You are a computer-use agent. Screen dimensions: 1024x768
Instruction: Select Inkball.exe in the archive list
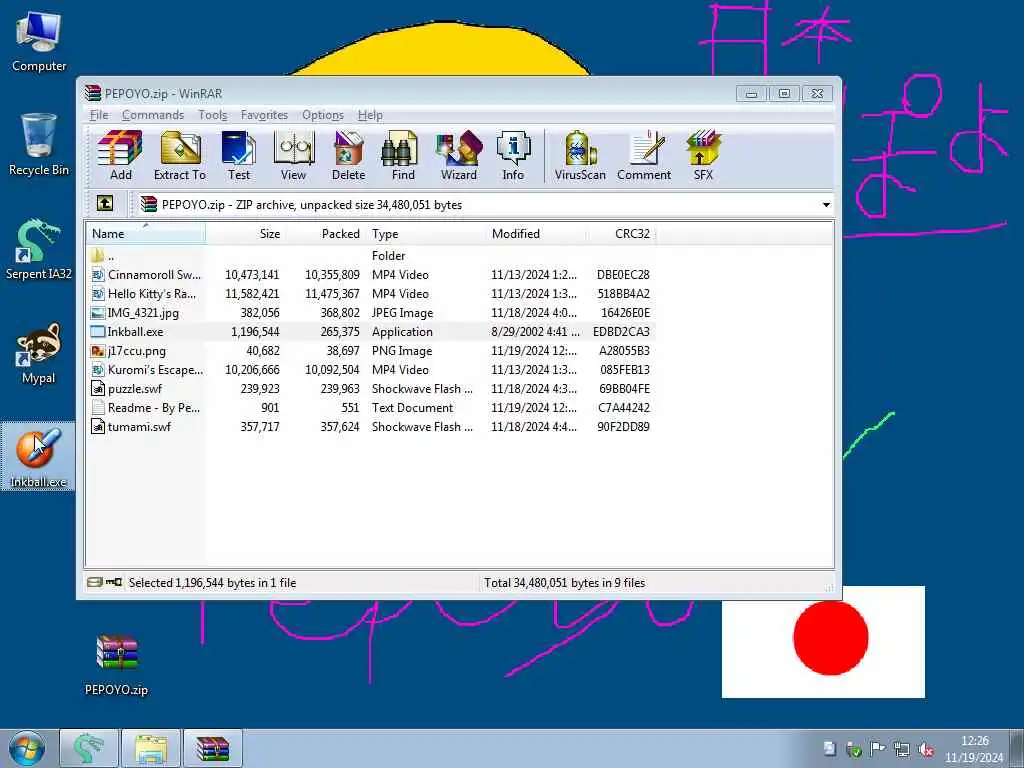point(371,331)
